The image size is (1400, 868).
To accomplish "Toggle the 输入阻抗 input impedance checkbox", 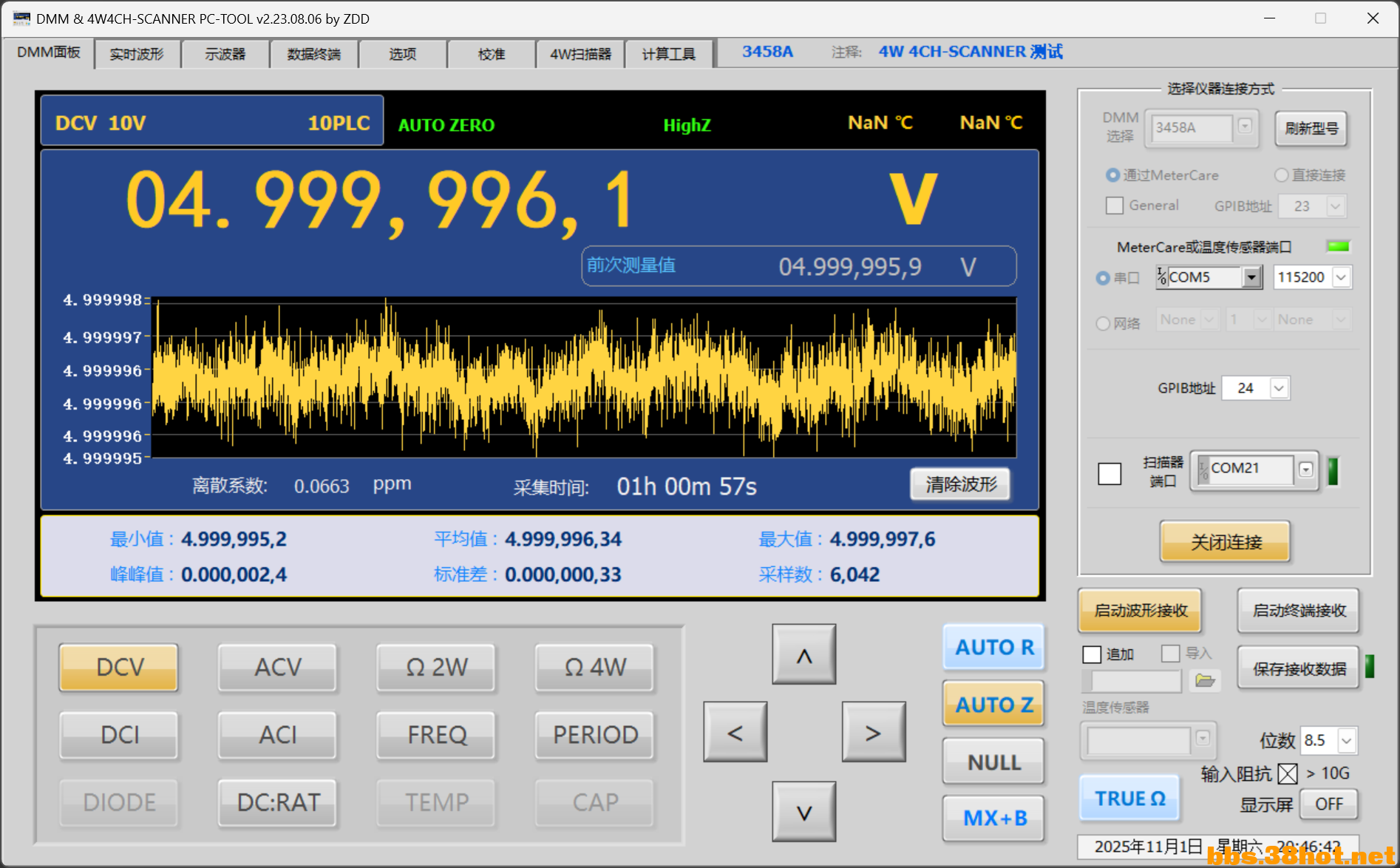I will pos(1287,773).
